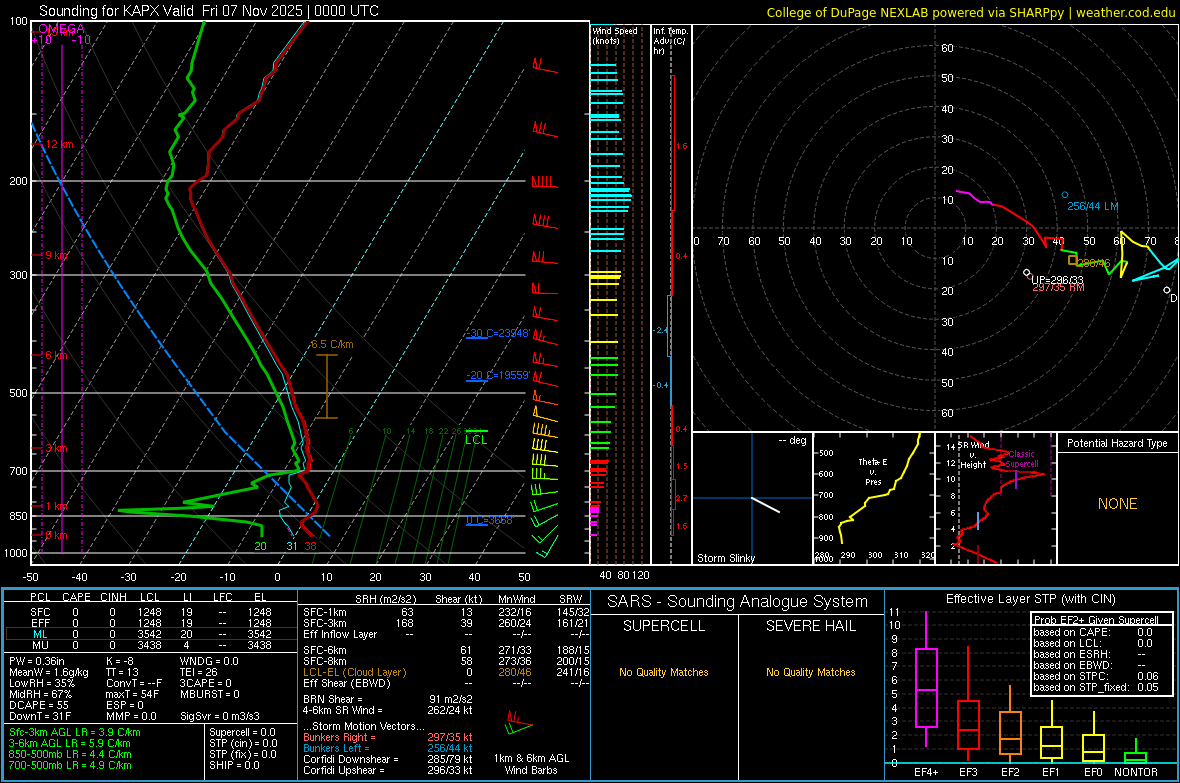Viewport: 1180px width, 783px height.
Task: Click the 6 km height marker
Action: click(56, 355)
